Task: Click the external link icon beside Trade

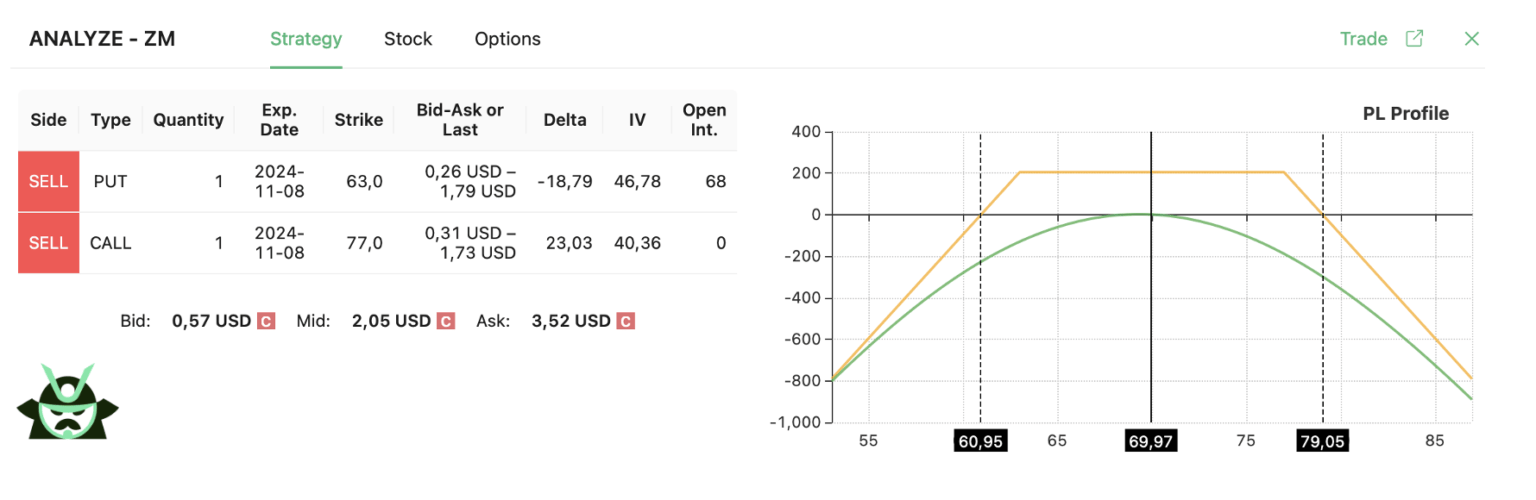Action: [1414, 39]
